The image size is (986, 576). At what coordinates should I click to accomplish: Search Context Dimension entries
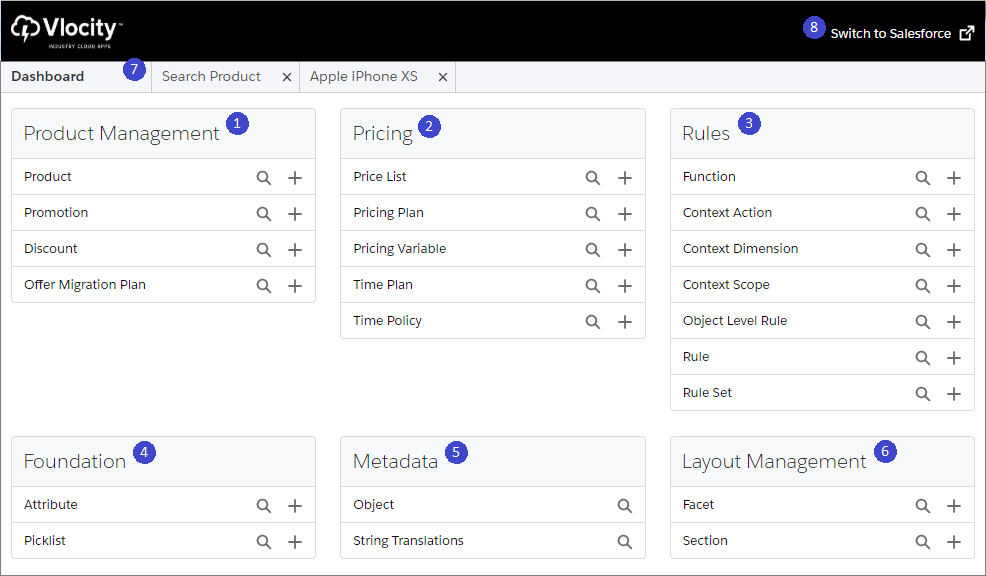coord(922,250)
